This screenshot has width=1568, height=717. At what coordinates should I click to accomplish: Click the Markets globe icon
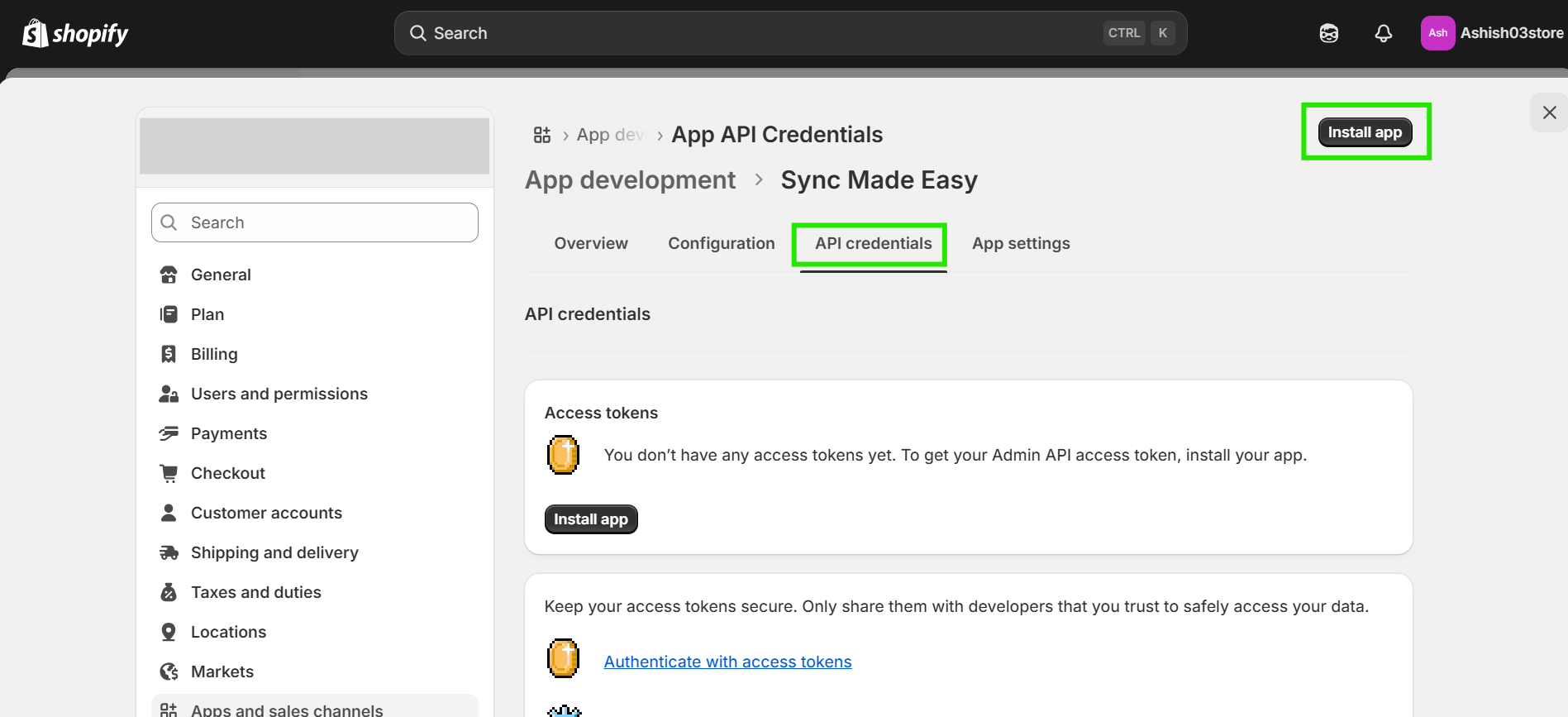point(169,672)
